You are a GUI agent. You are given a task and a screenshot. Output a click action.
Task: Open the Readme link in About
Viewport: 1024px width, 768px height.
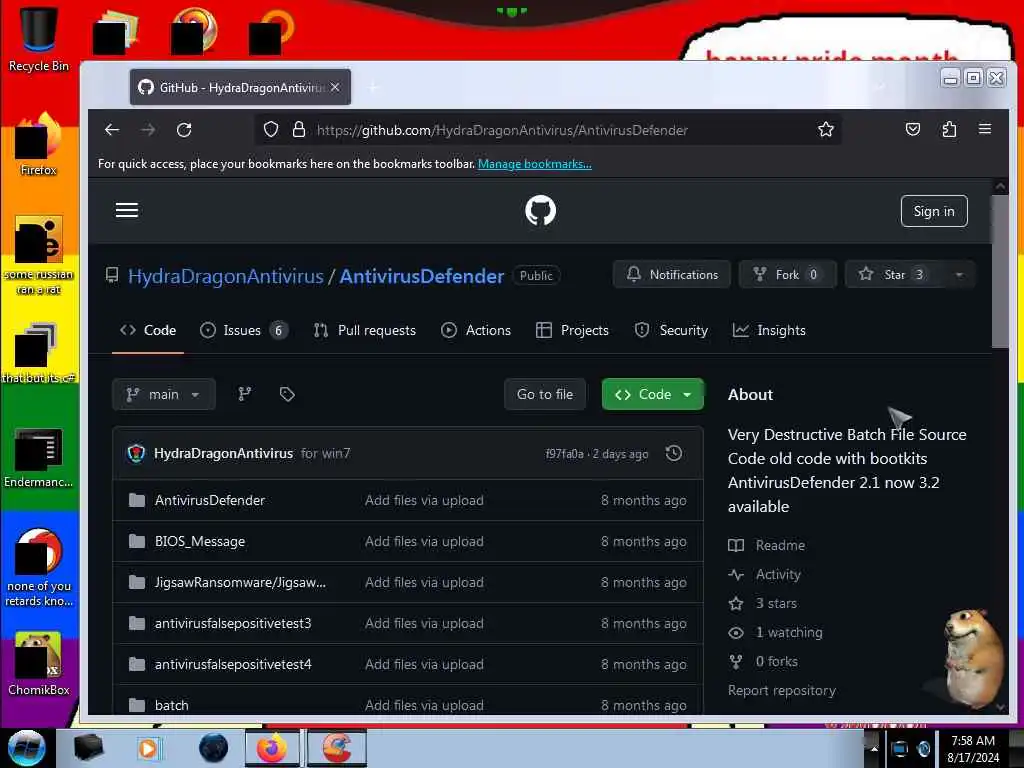tap(780, 545)
